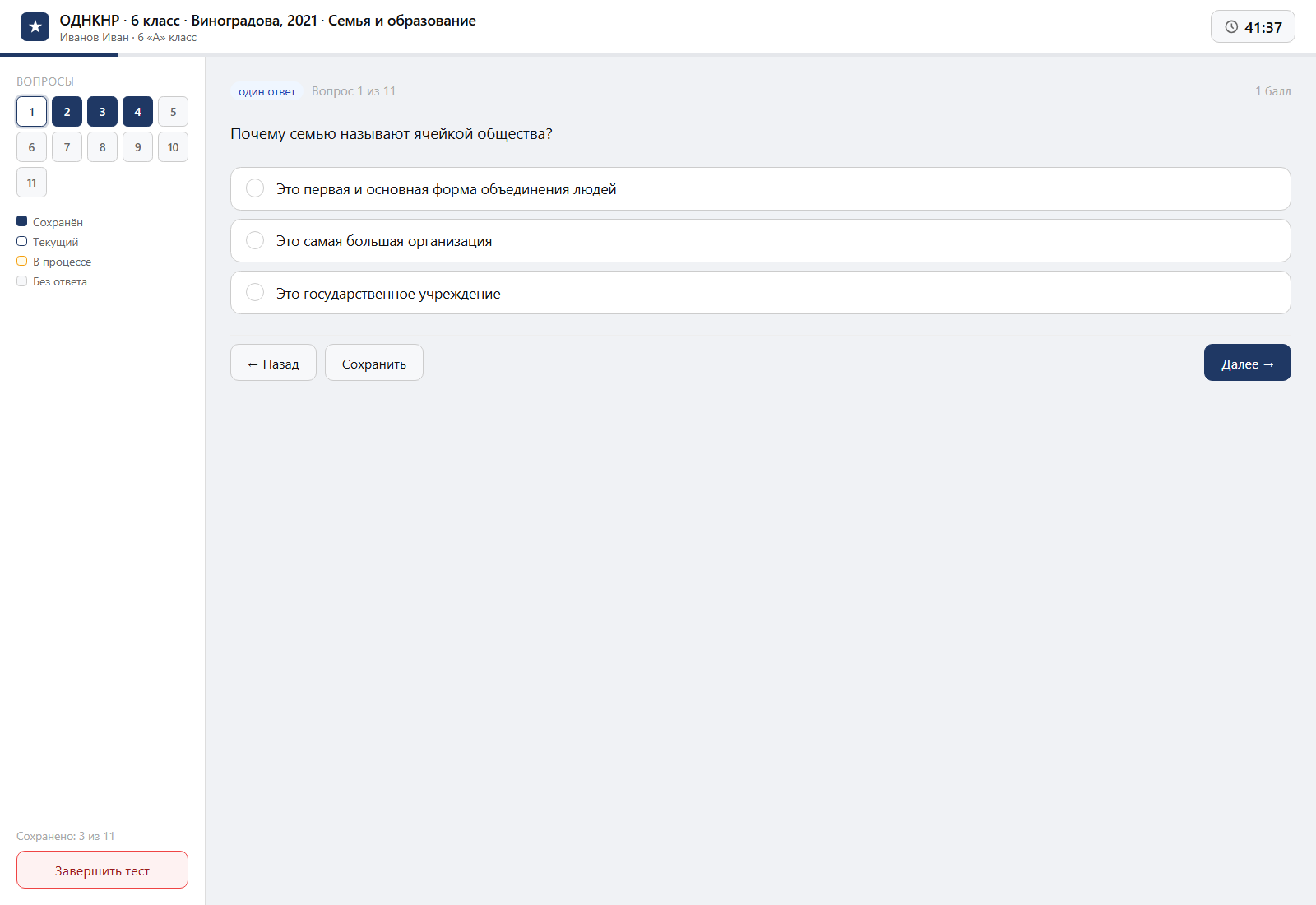Click the 'В процессе' legend entry
The image size is (1316, 905).
click(x=54, y=262)
